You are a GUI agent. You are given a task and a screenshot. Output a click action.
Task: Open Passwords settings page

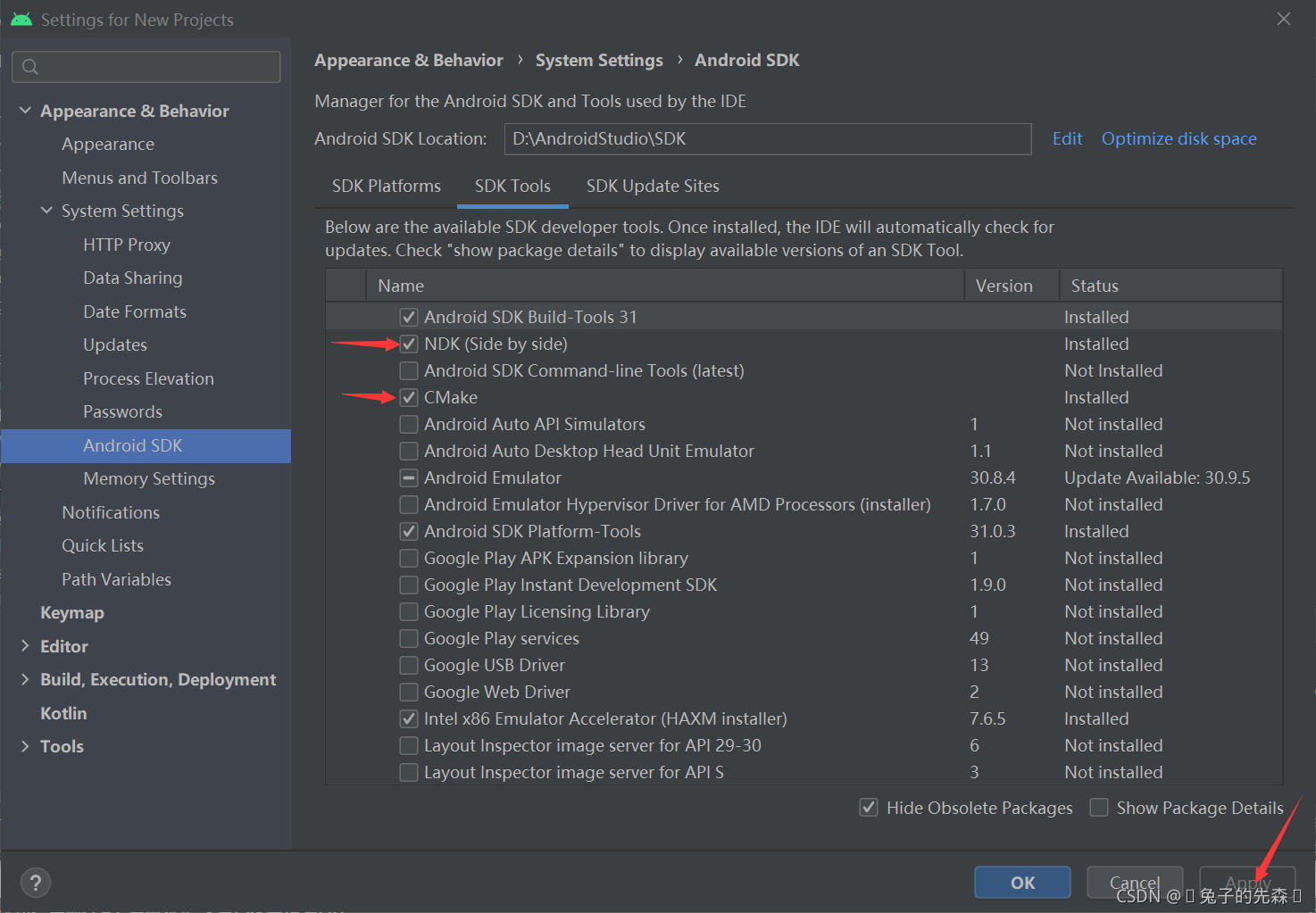point(122,411)
